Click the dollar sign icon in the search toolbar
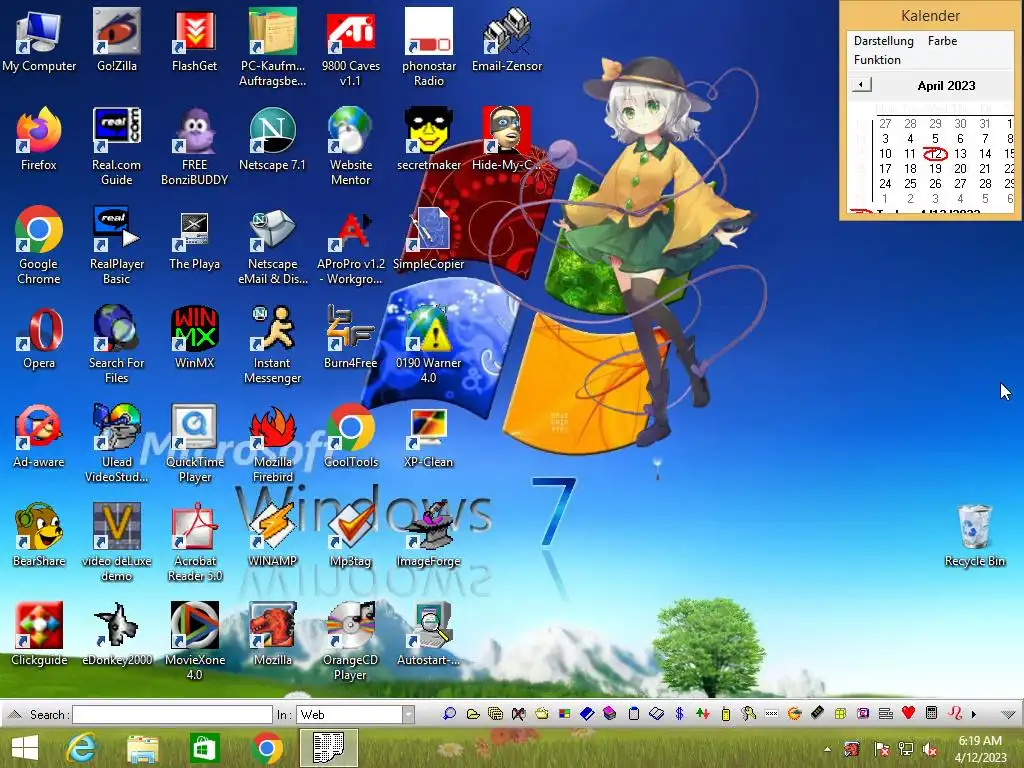 679,714
